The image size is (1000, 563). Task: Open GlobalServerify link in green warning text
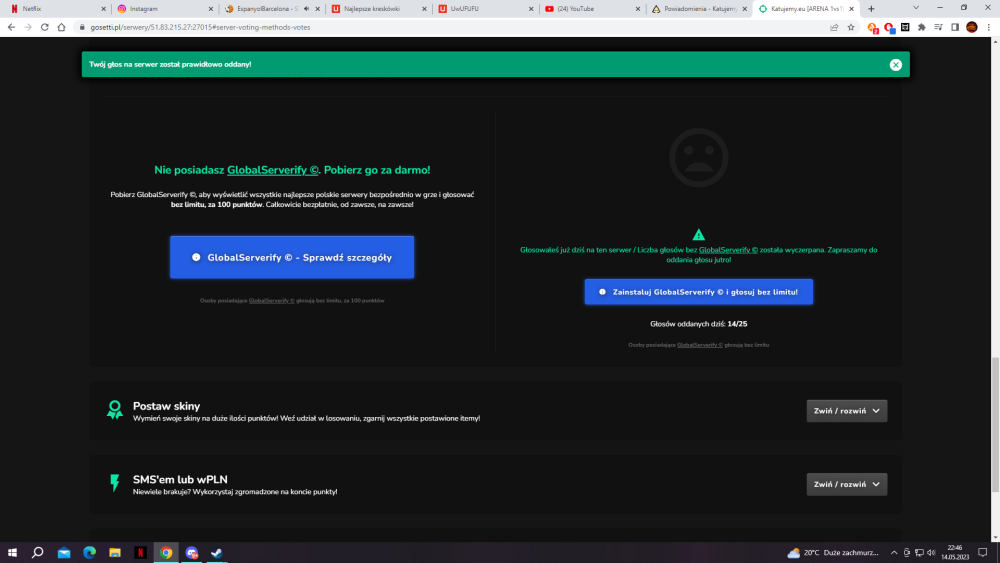pos(728,250)
